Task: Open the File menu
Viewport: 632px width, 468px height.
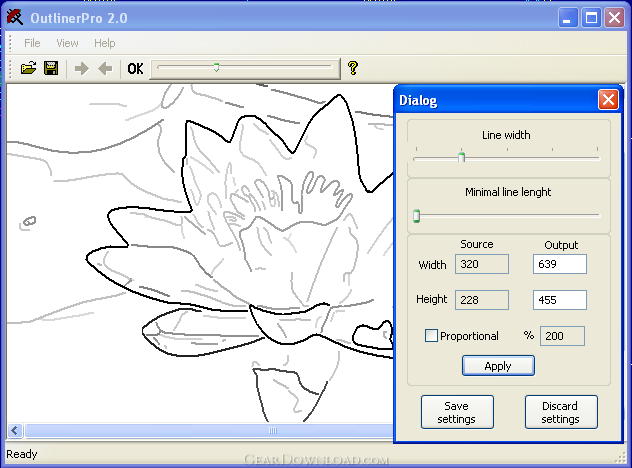Action: coord(32,43)
